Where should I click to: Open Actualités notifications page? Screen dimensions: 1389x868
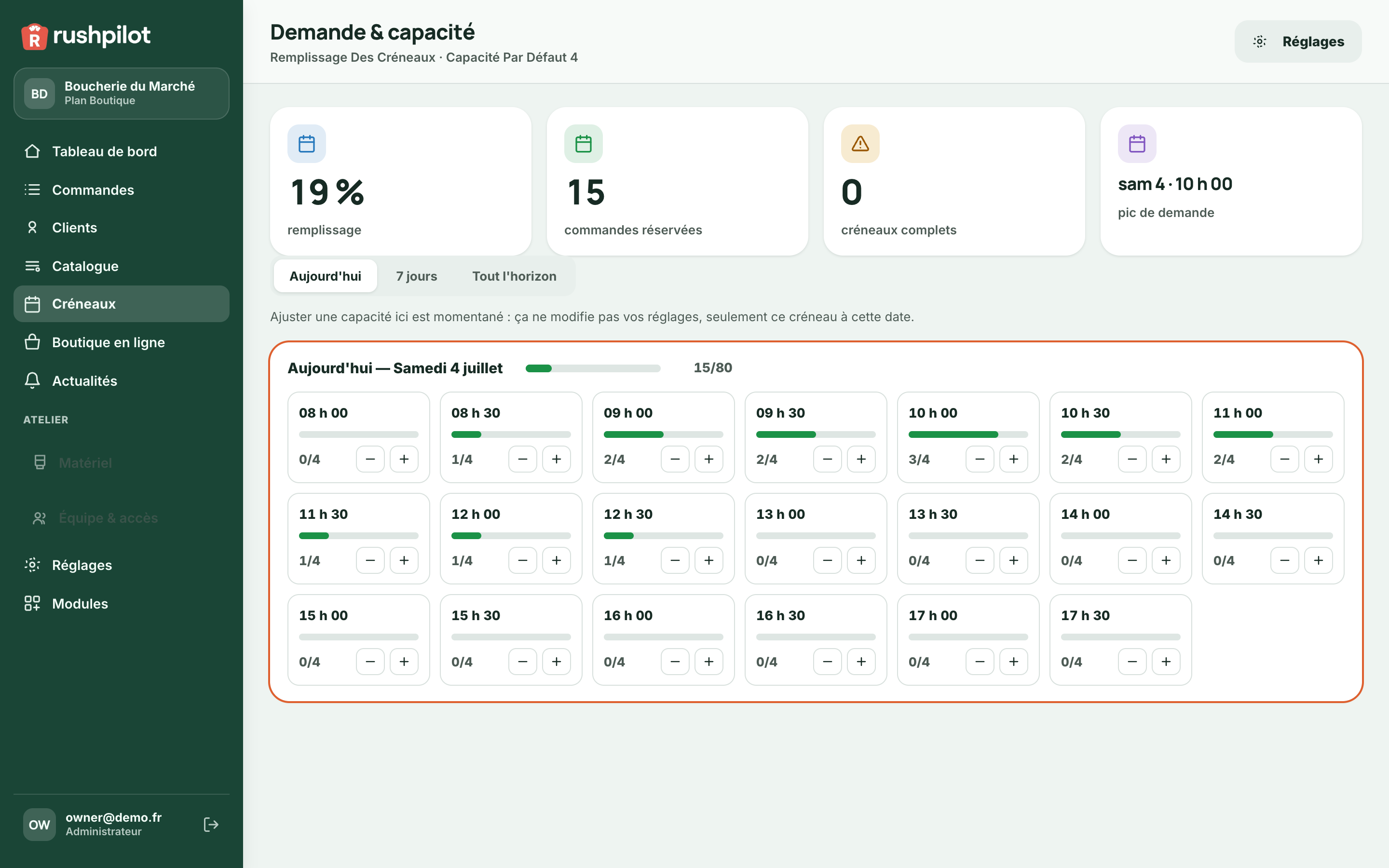click(x=121, y=380)
